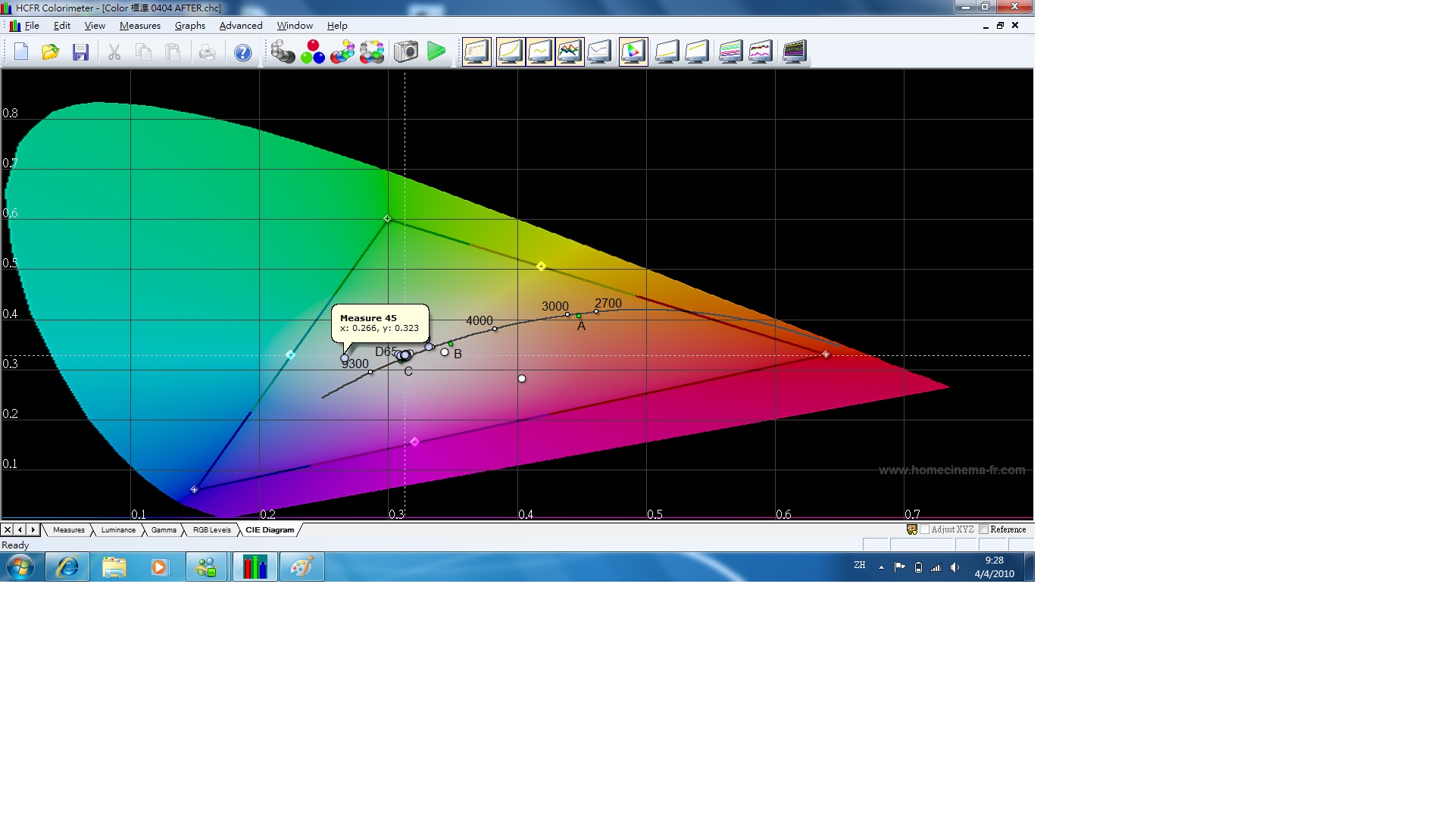Enable the Reference checkbox
This screenshot has height=818, width=1456.
(983, 529)
